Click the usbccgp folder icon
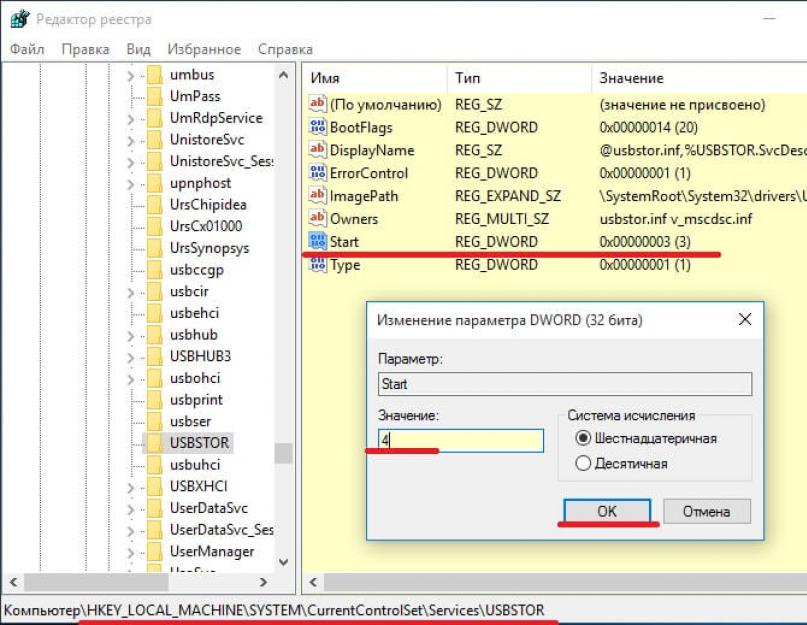Viewport: 807px width, 625px height. (154, 269)
